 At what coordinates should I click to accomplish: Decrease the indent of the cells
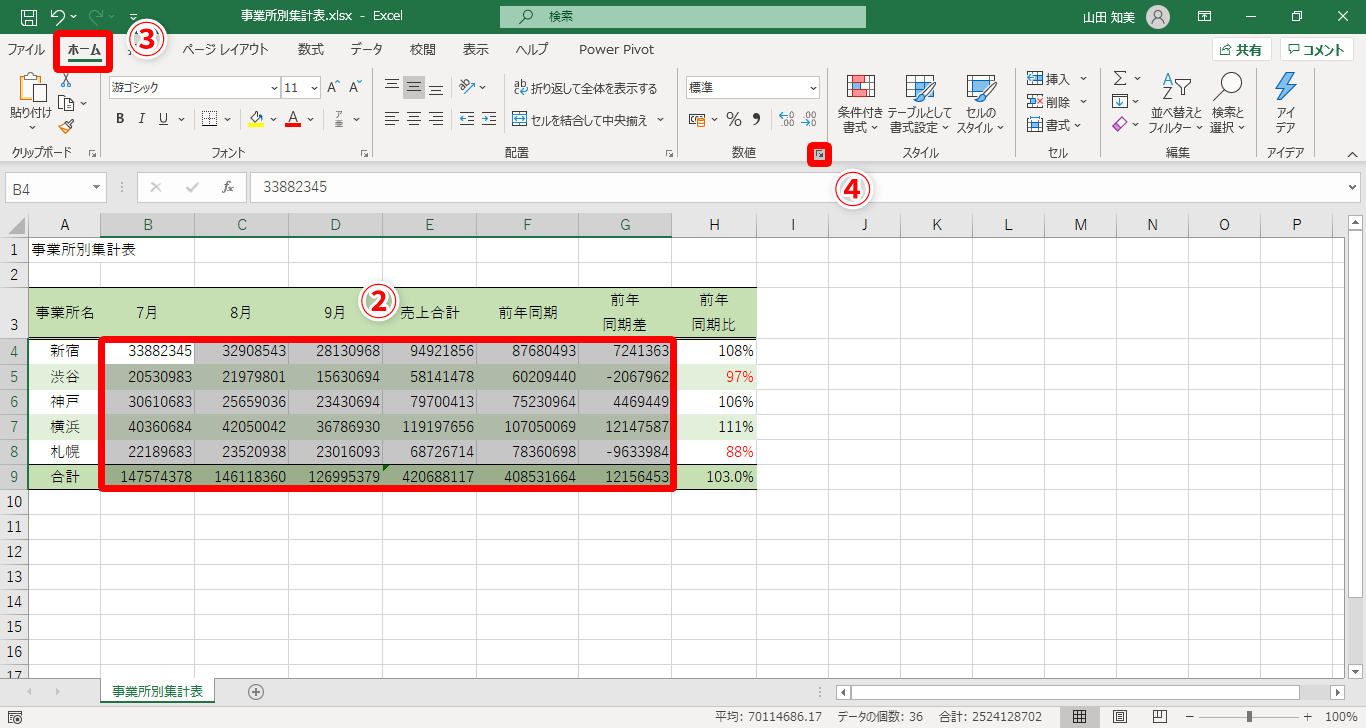[467, 119]
